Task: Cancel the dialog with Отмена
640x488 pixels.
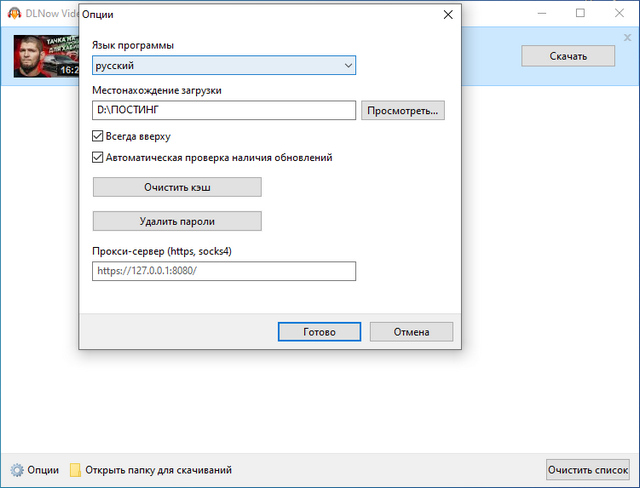Action: (x=411, y=332)
